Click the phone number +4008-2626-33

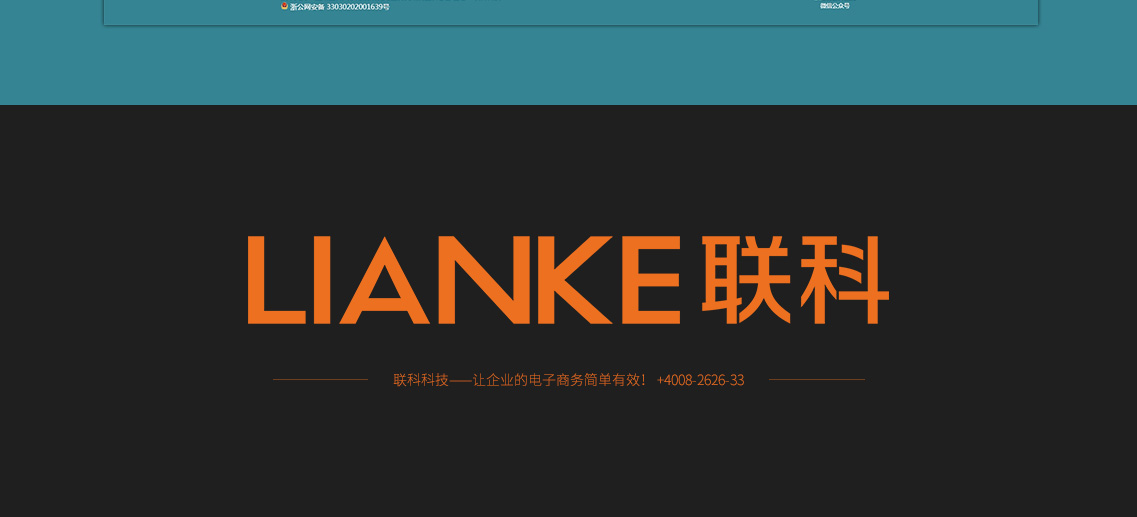(700, 380)
